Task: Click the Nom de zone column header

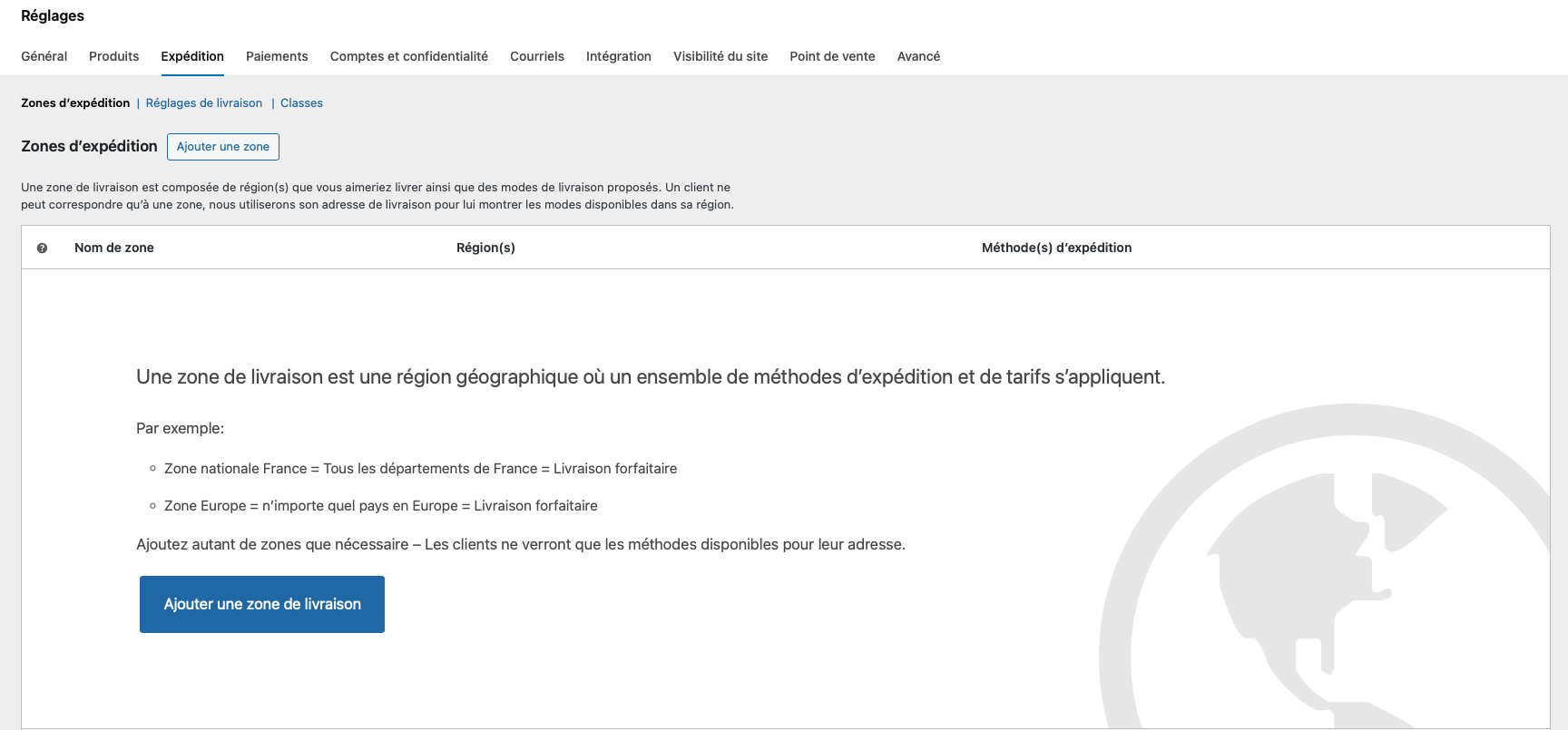Action: point(114,248)
